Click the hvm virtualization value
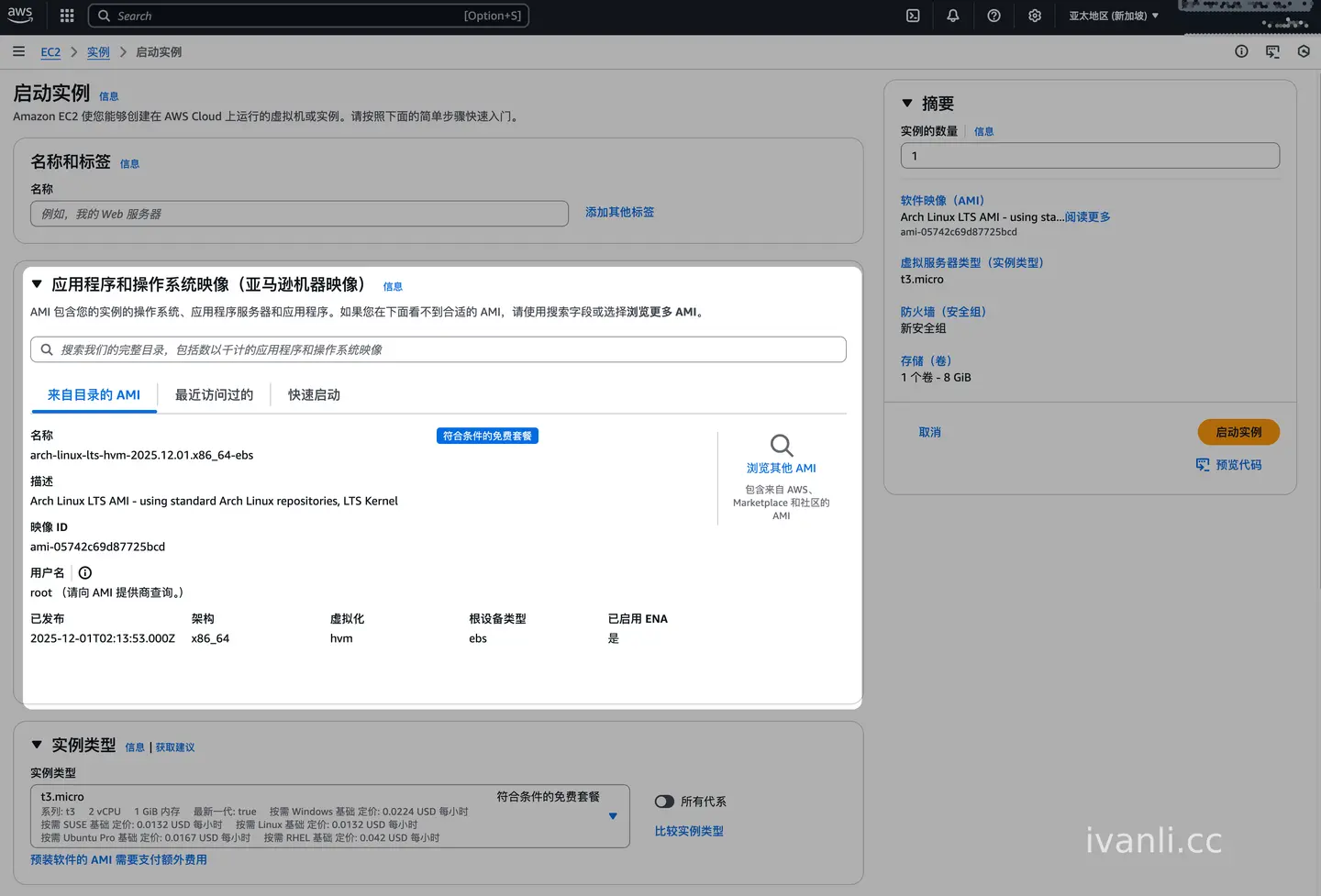 click(341, 638)
